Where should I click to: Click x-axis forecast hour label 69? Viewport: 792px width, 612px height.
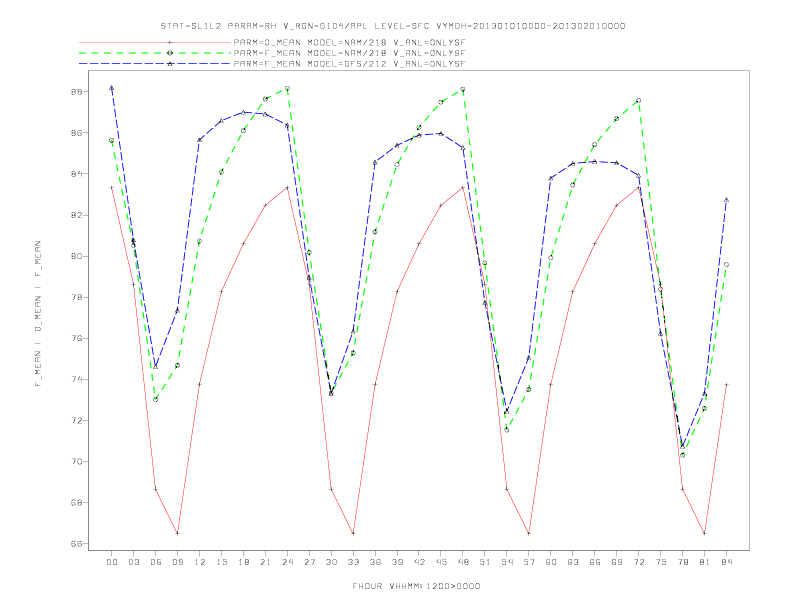tap(617, 562)
